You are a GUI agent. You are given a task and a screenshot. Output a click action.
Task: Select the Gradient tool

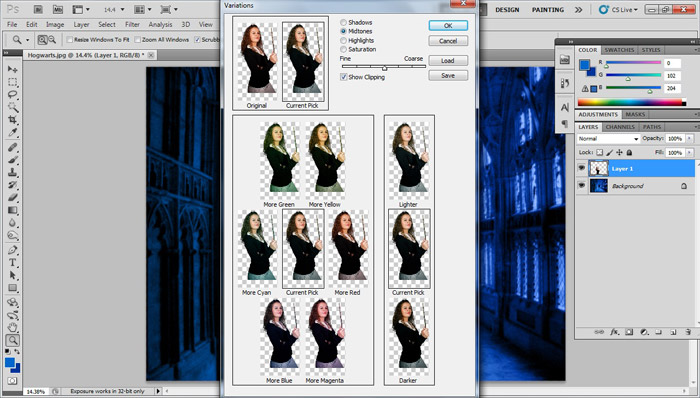(12, 210)
